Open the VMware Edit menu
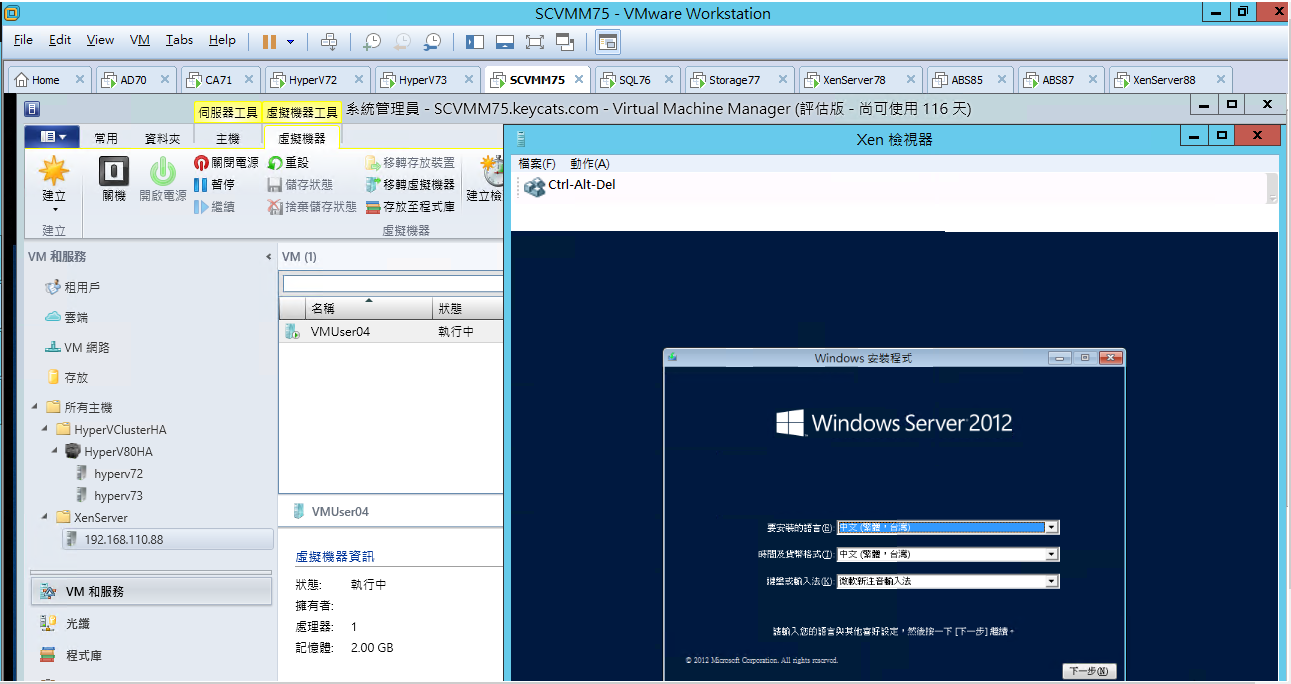The height and width of the screenshot is (684, 1291). [60, 40]
